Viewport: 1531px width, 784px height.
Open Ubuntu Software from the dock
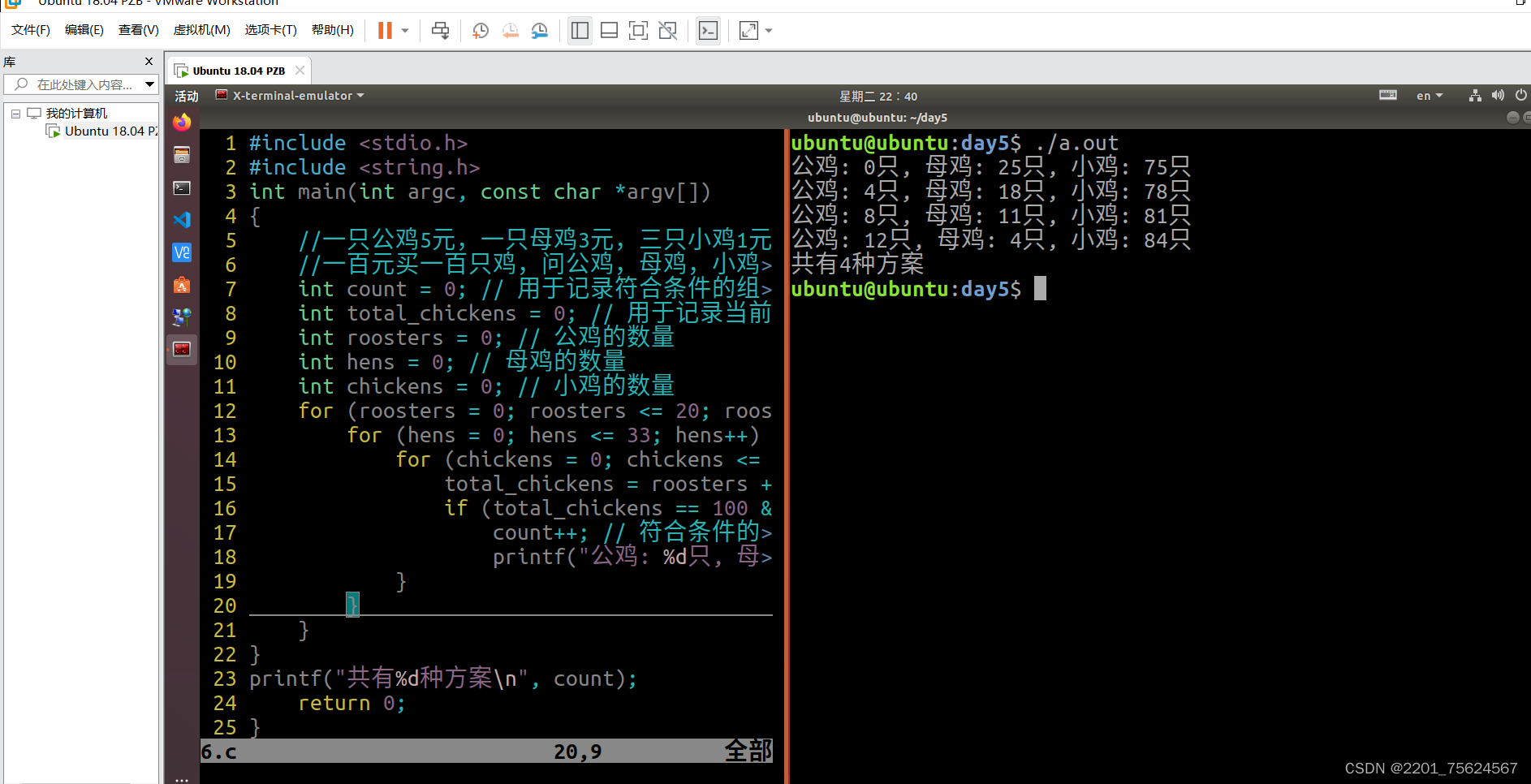[x=182, y=285]
